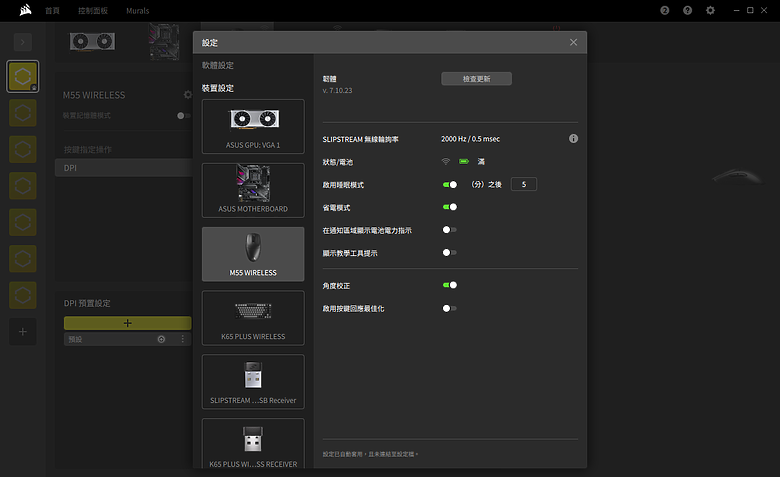Add a new profile with plus icon
Screen dimensions: 780x477
pyautogui.click(x=22, y=332)
